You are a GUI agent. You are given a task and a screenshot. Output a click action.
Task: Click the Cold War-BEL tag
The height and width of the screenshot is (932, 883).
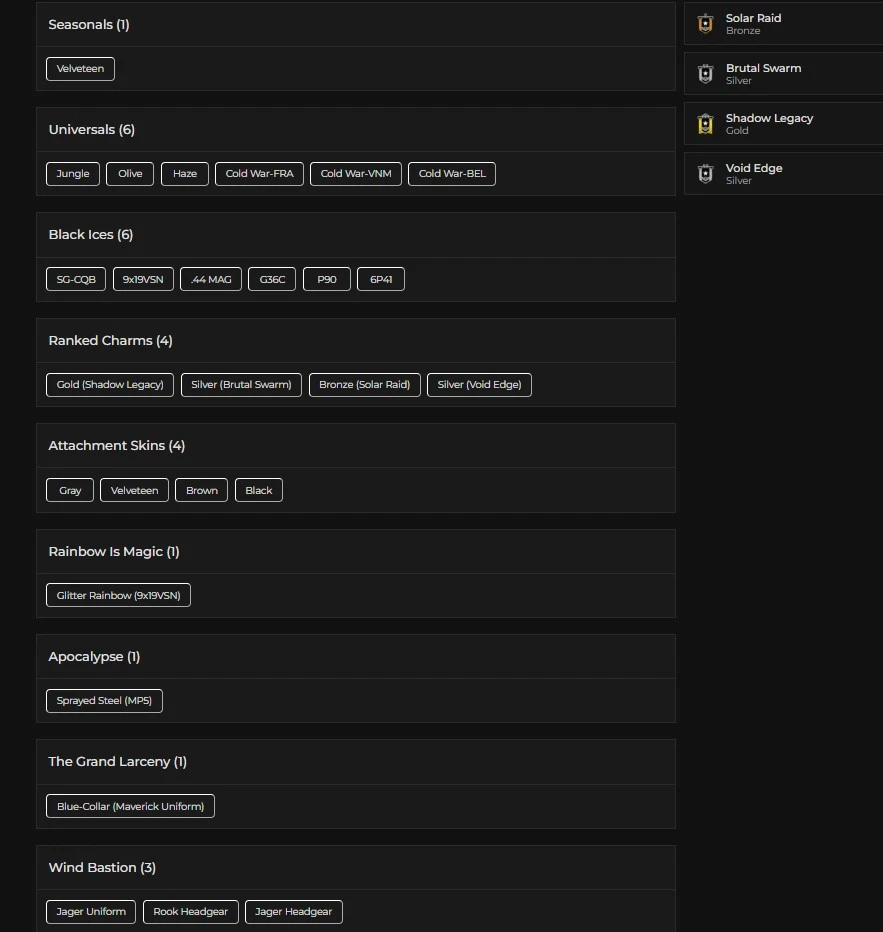pos(452,174)
